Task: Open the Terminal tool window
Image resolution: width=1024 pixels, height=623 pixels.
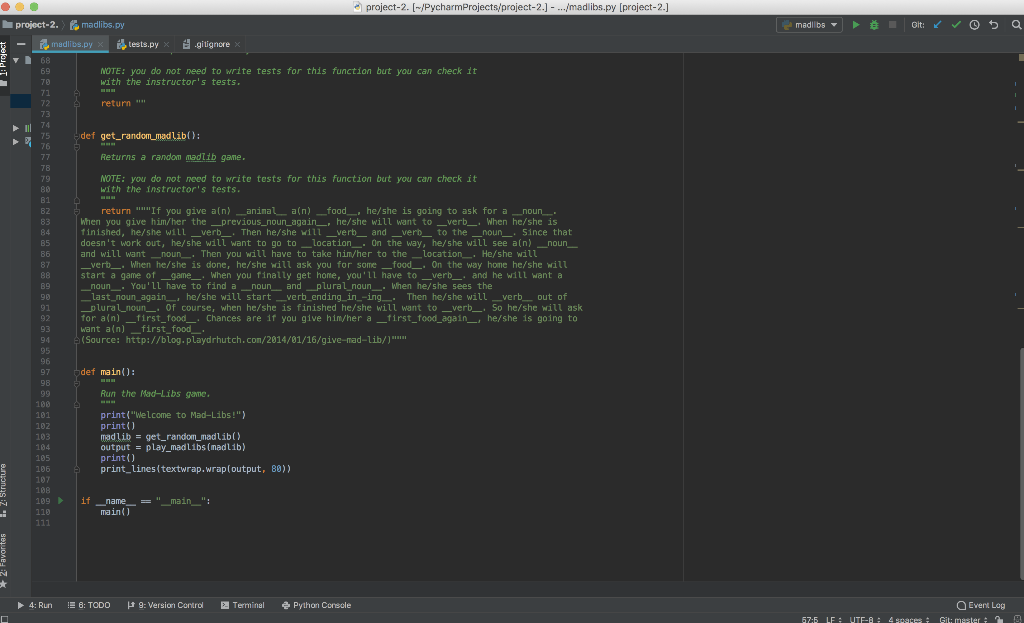Action: point(242,605)
